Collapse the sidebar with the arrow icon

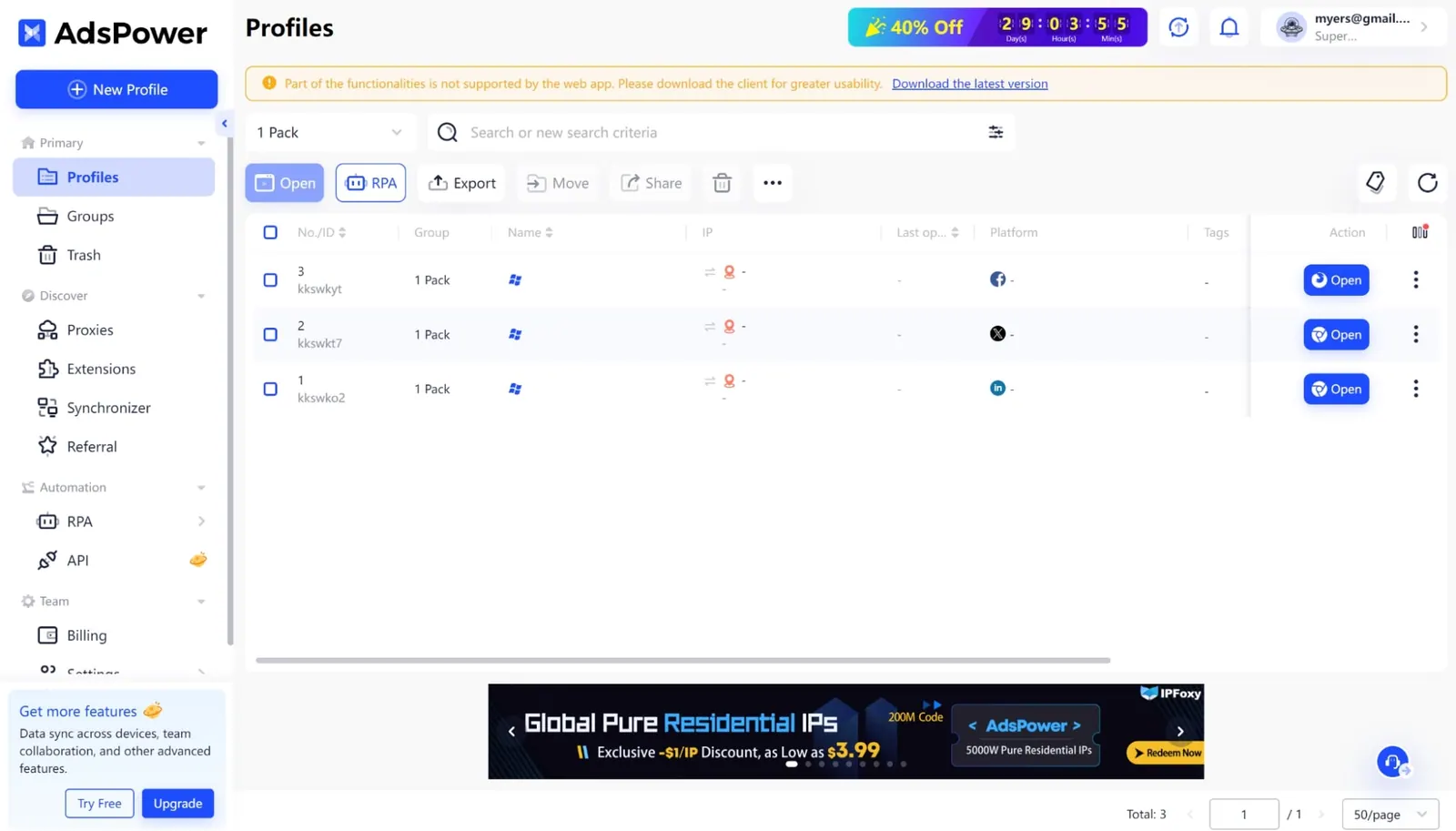click(224, 124)
